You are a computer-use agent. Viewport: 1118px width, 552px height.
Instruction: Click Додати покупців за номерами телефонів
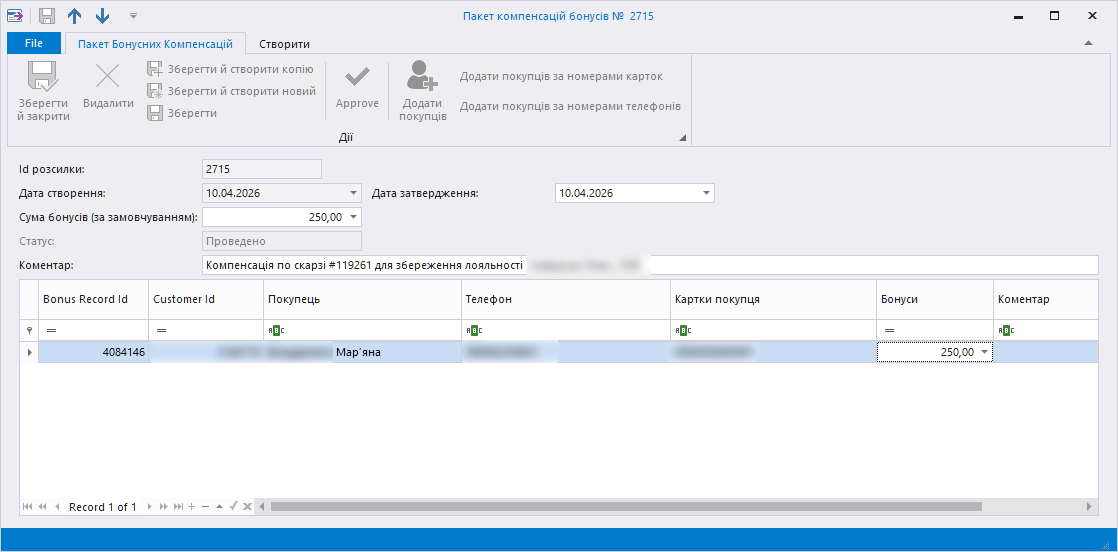pyautogui.click(x=570, y=106)
